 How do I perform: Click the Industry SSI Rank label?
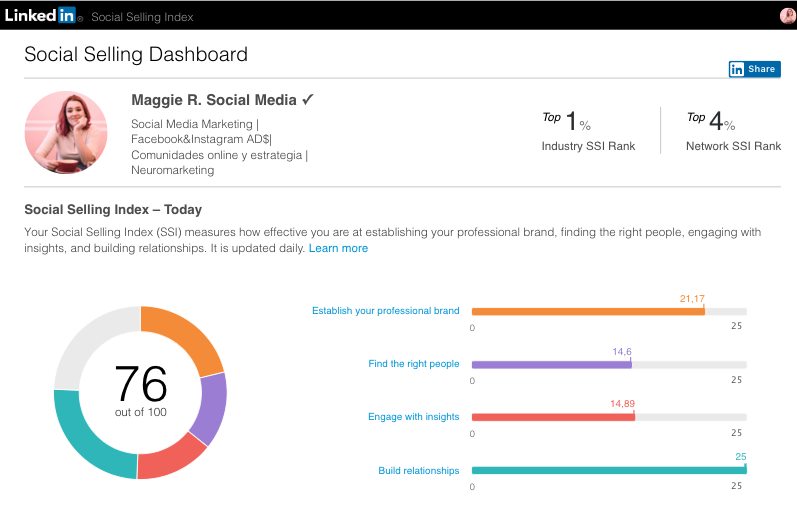click(588, 146)
